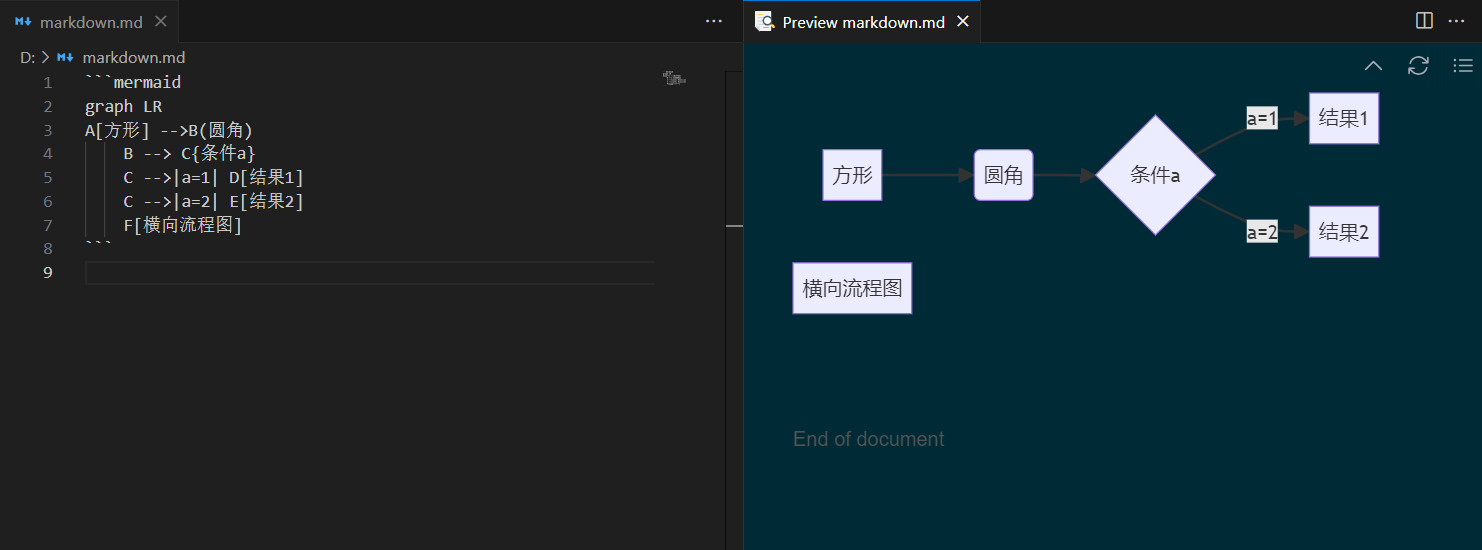The image size is (1482, 550).
Task: Click the refresh preview icon
Action: point(1418,66)
